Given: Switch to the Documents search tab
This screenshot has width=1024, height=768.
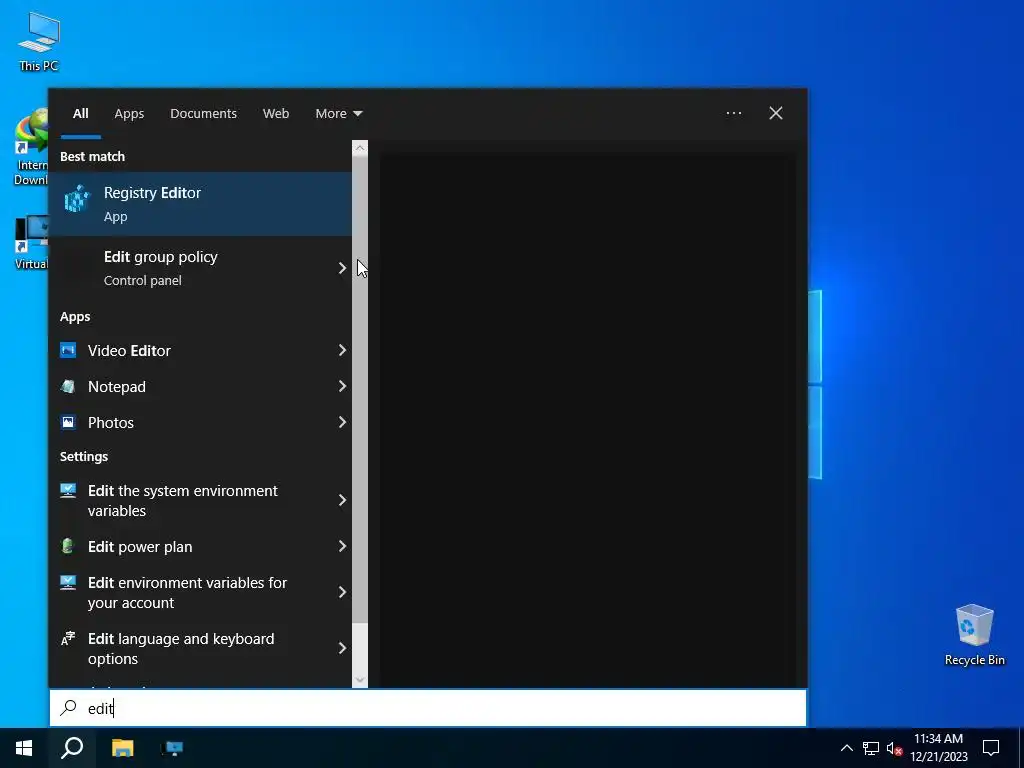Looking at the screenshot, I should coord(203,113).
